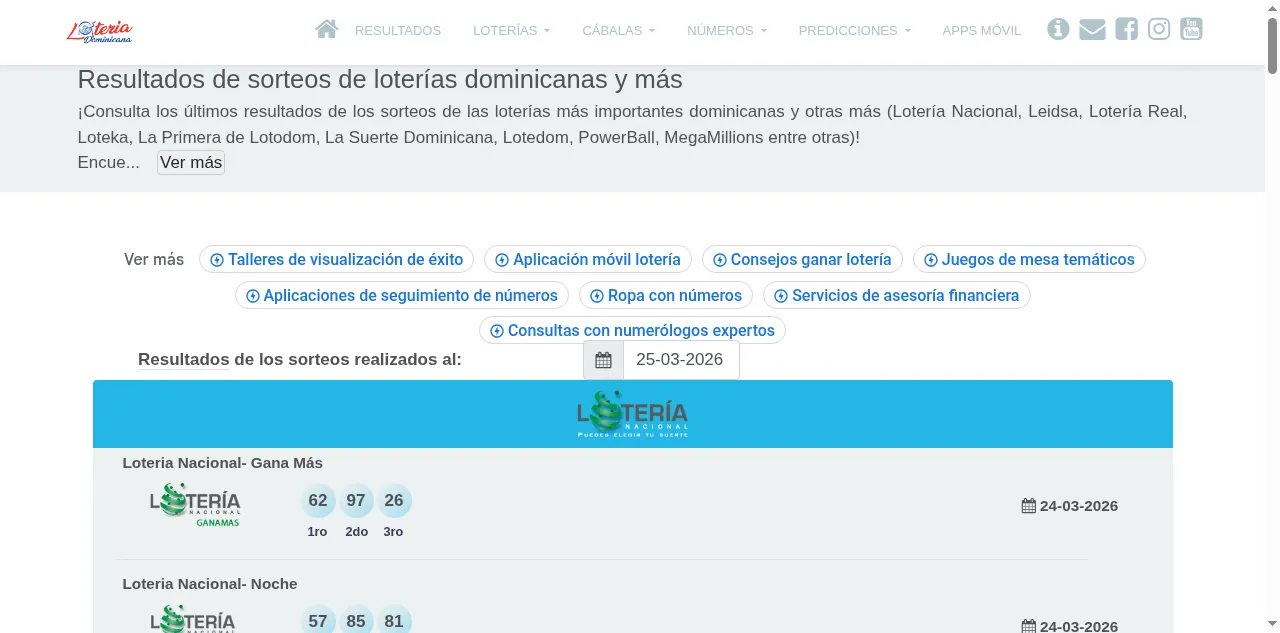The width and height of the screenshot is (1280, 633).
Task: Go to the home page via house icon
Action: coord(326,29)
